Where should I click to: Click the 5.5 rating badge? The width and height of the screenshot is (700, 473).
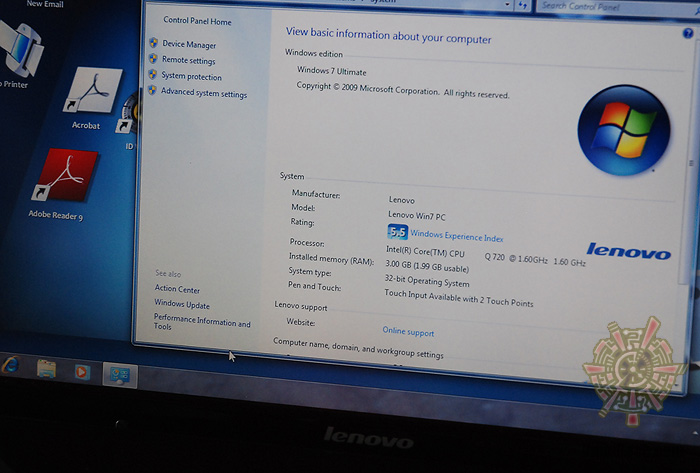click(x=397, y=232)
